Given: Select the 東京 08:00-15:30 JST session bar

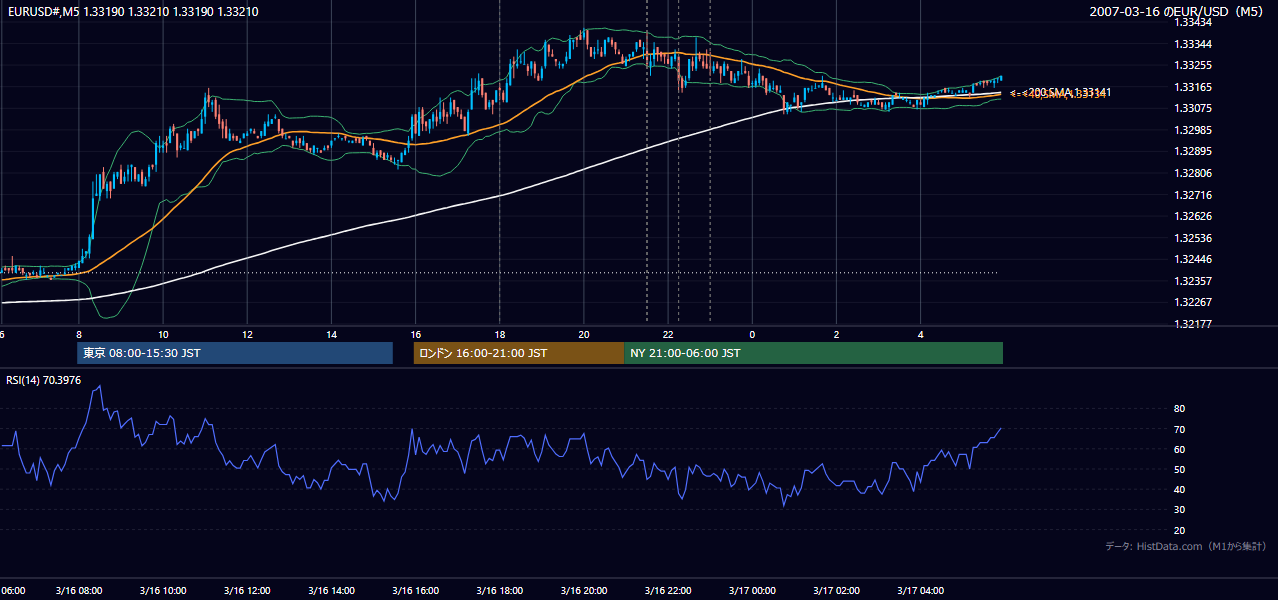Looking at the screenshot, I should pyautogui.click(x=235, y=353).
